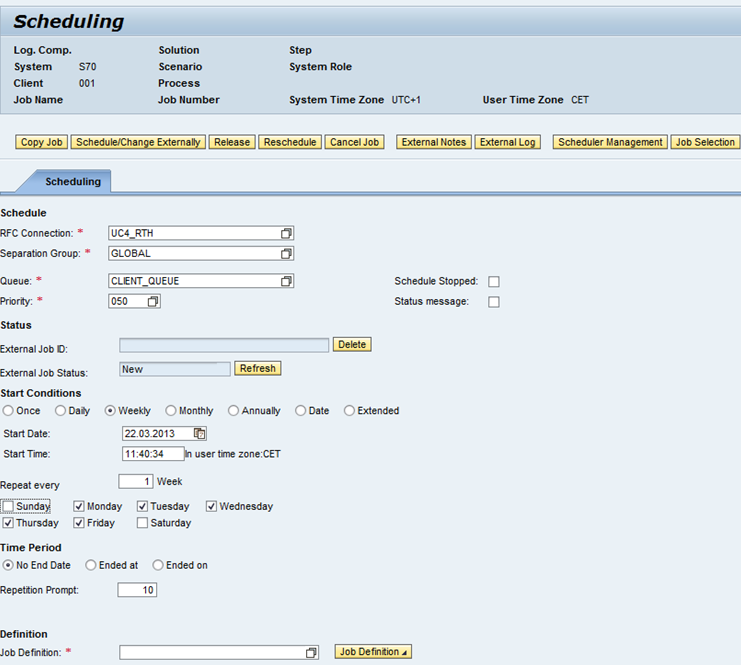Open value help icon for RFC Connection
This screenshot has height=665, width=741.
286,233
